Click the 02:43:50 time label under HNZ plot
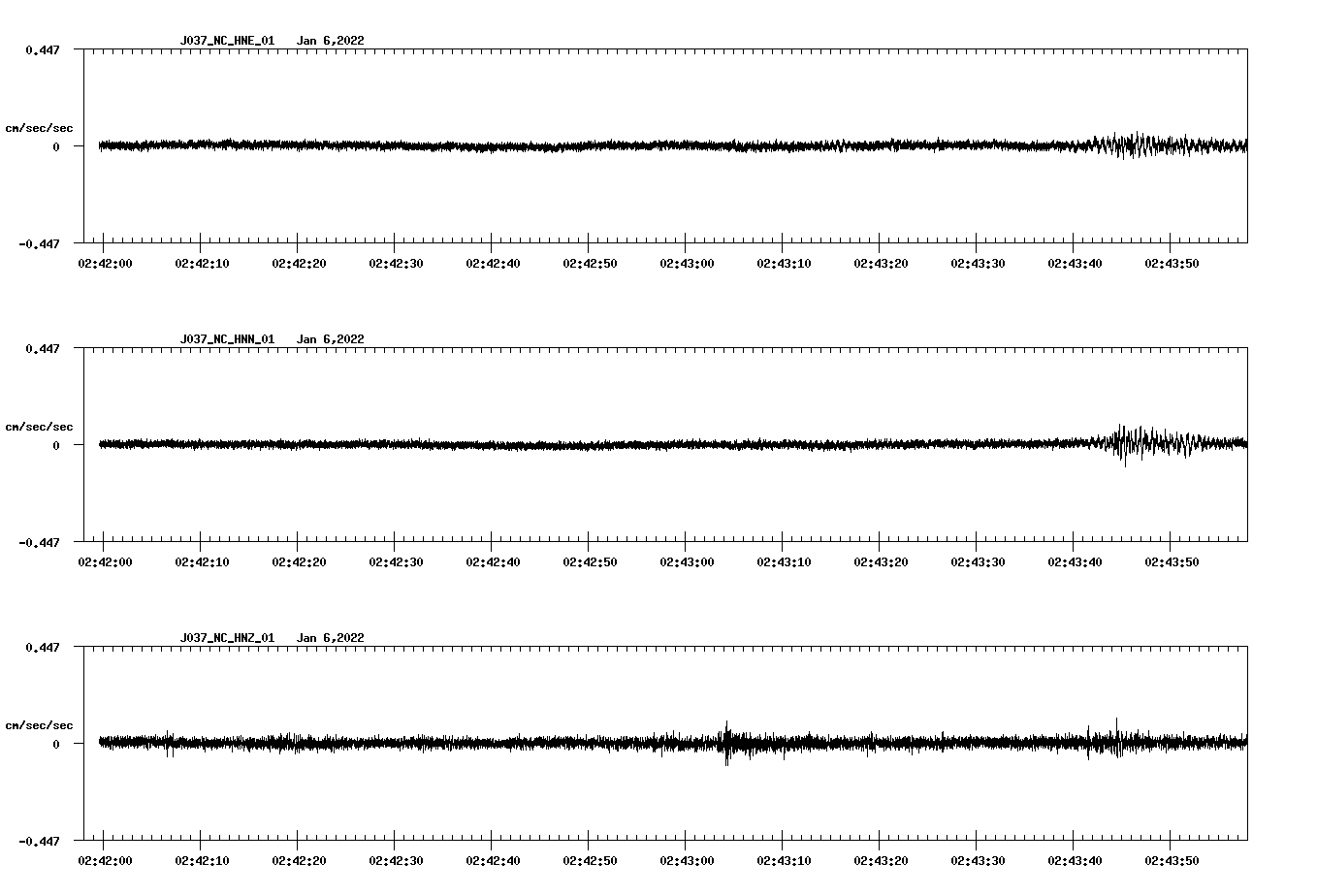Viewport: 1317px width, 896px height. point(1172,861)
